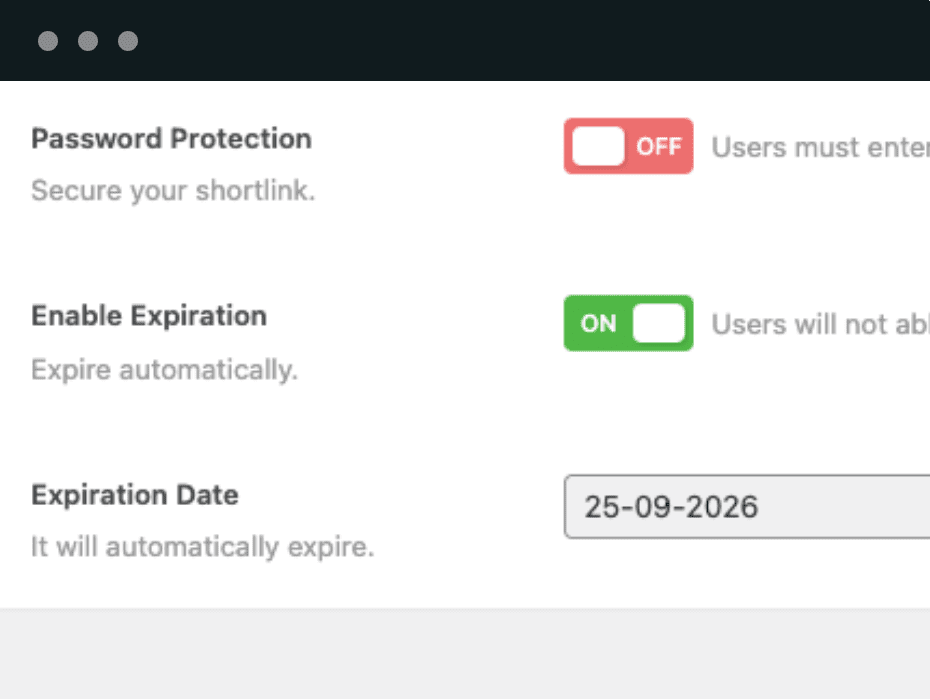930x700 pixels.
Task: Click the rightmost window control dot
Action: [128, 41]
